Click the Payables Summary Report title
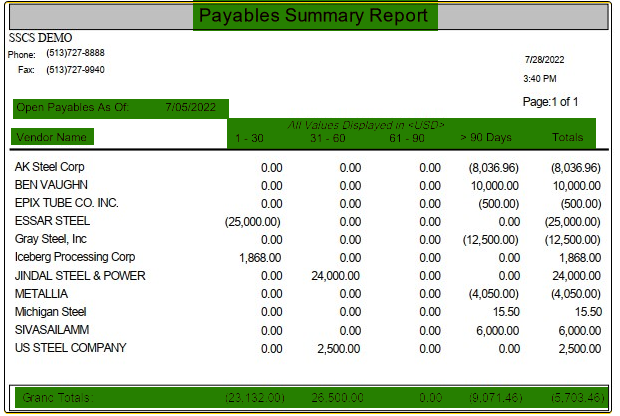620x416 pixels. tap(313, 16)
